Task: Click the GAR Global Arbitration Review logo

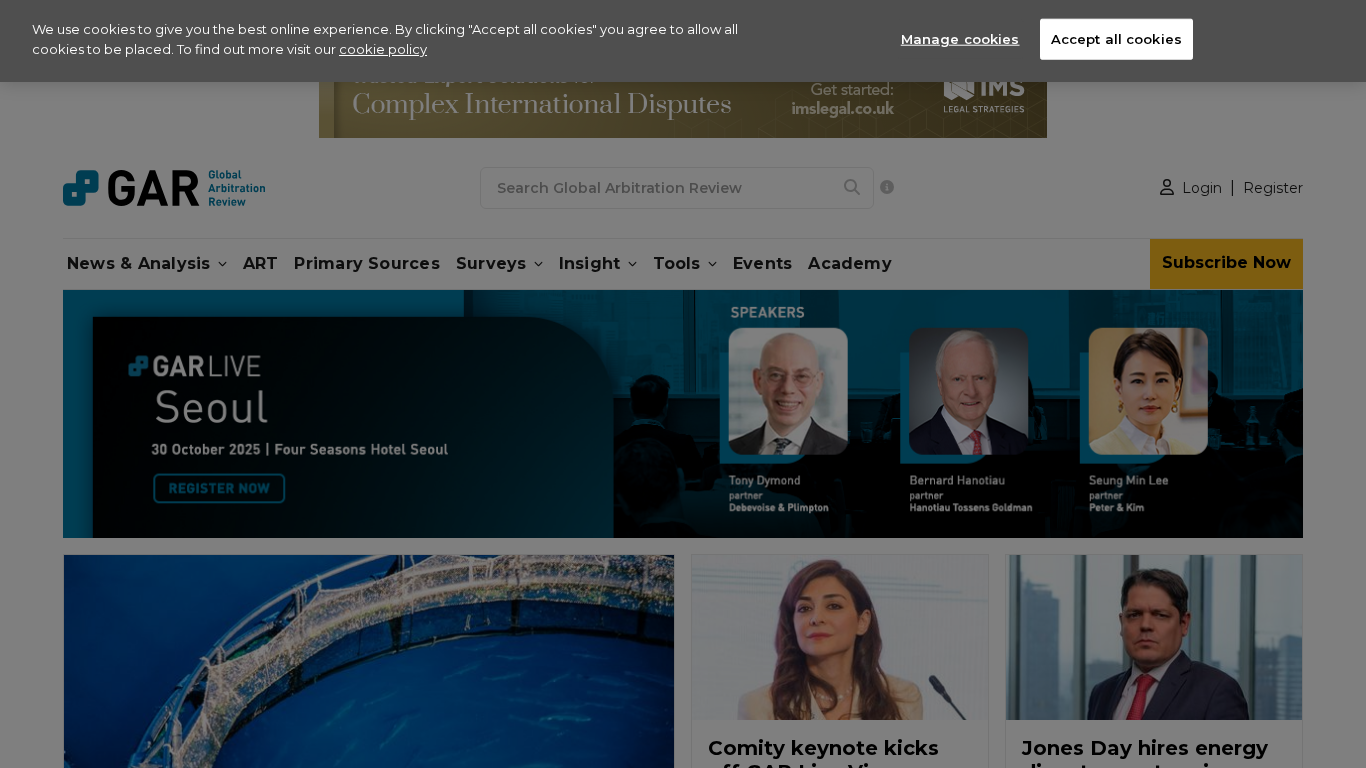Action: pyautogui.click(x=164, y=188)
